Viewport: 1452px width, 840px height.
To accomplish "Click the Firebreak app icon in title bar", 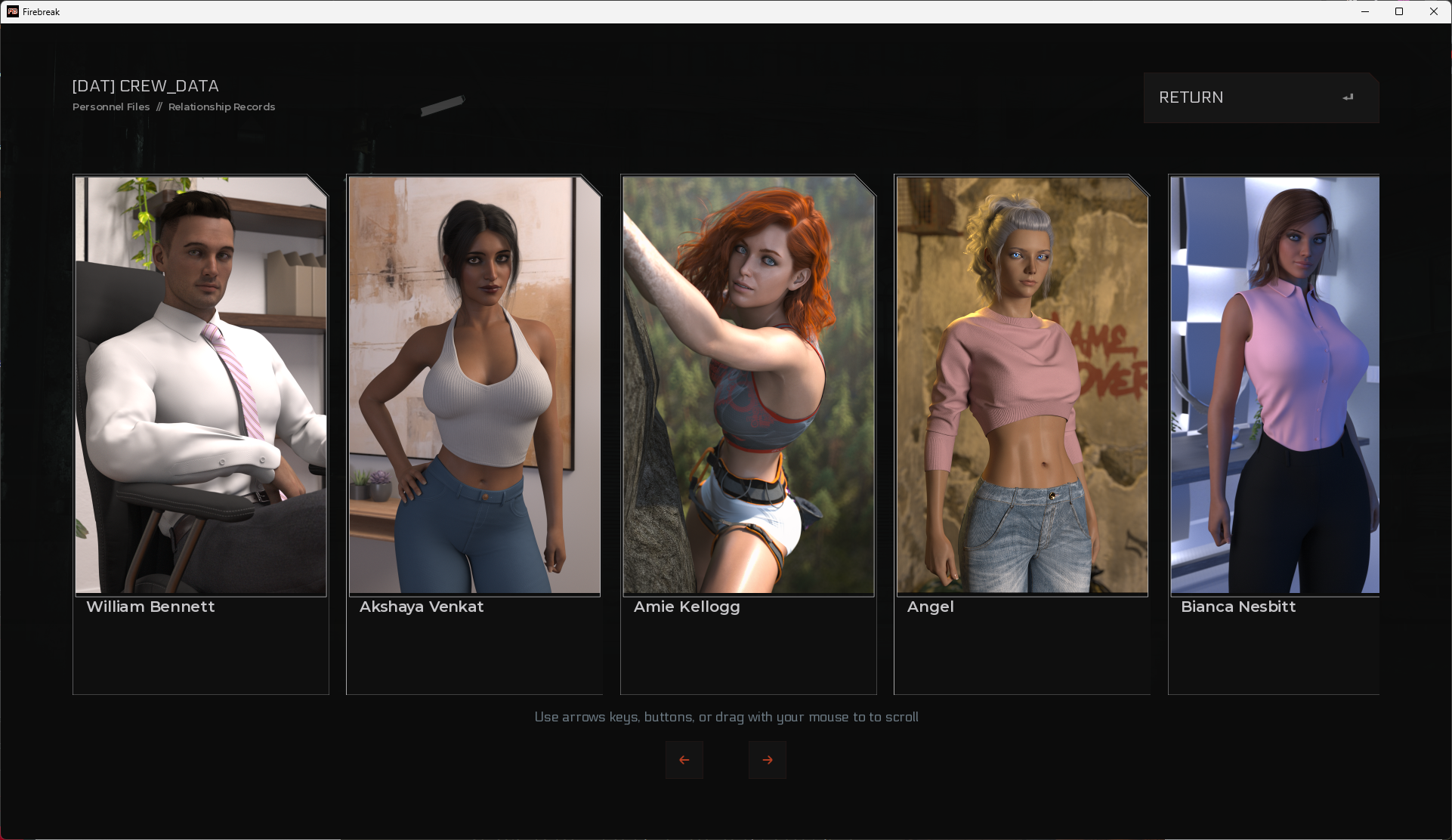I will [x=13, y=11].
